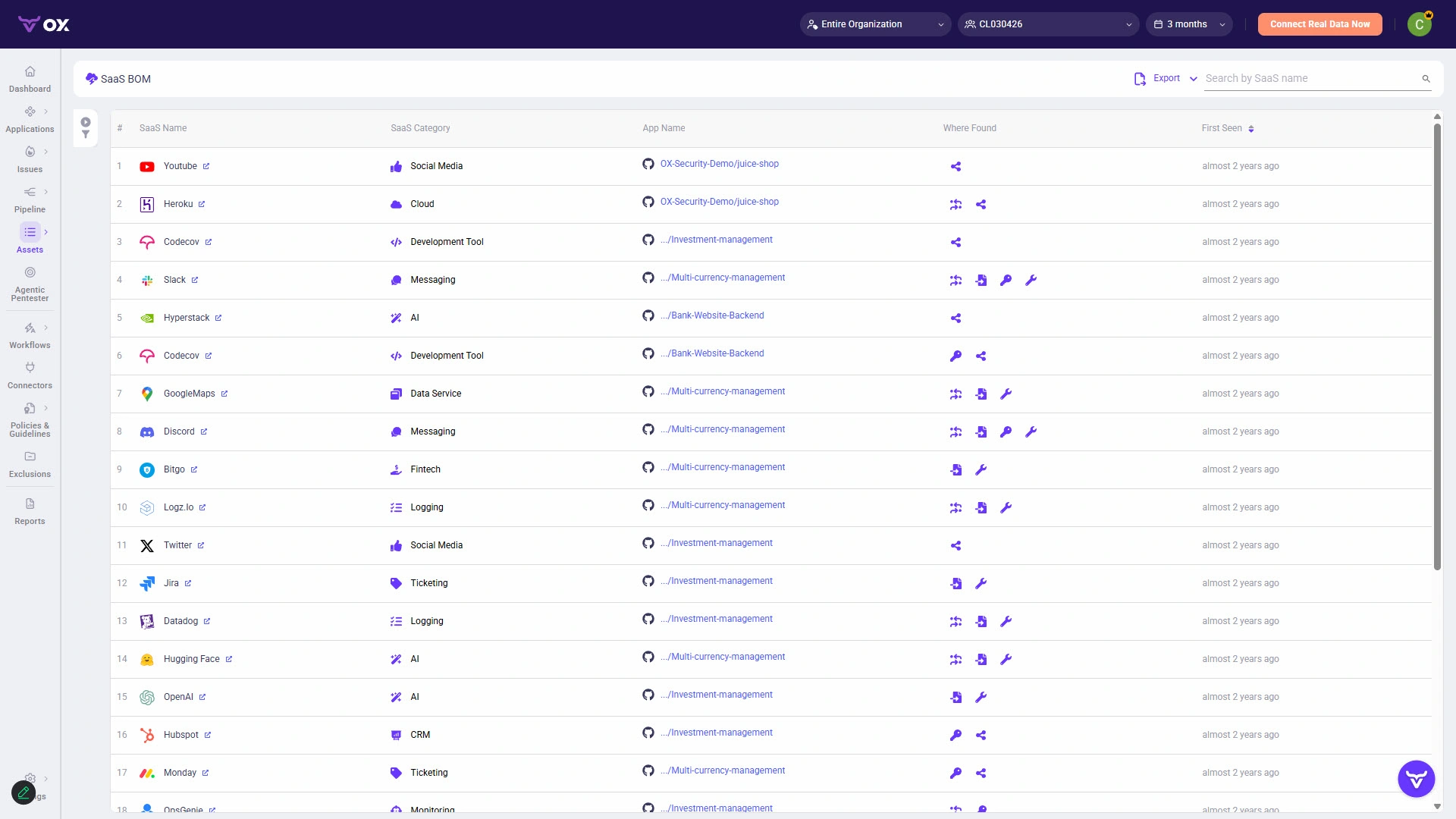Open Reports page in sidebar
This screenshot has height=819, width=1456.
[x=30, y=512]
